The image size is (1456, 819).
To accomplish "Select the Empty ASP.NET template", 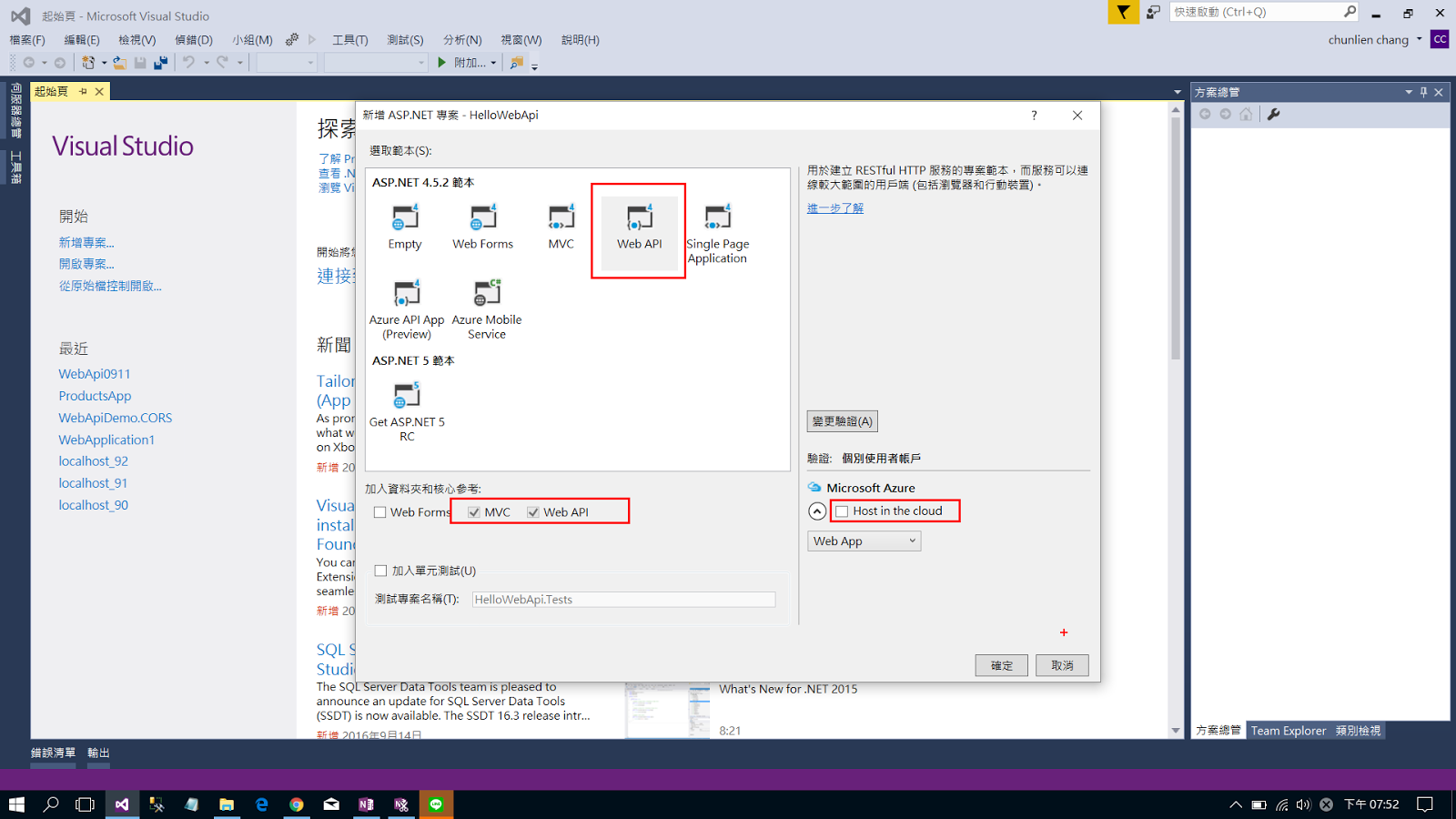I will coord(405,227).
